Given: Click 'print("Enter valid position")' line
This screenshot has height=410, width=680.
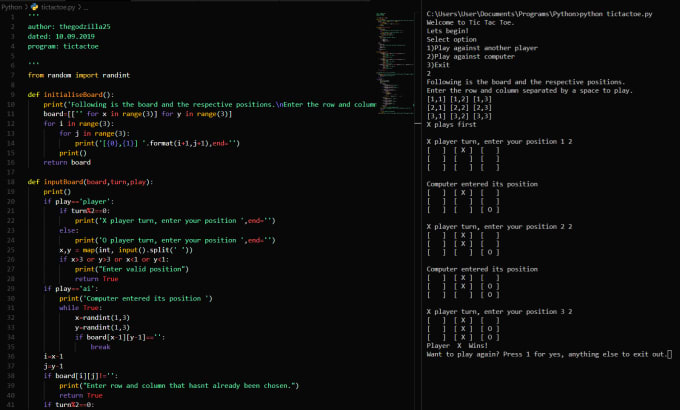Looking at the screenshot, I should pos(132,269).
